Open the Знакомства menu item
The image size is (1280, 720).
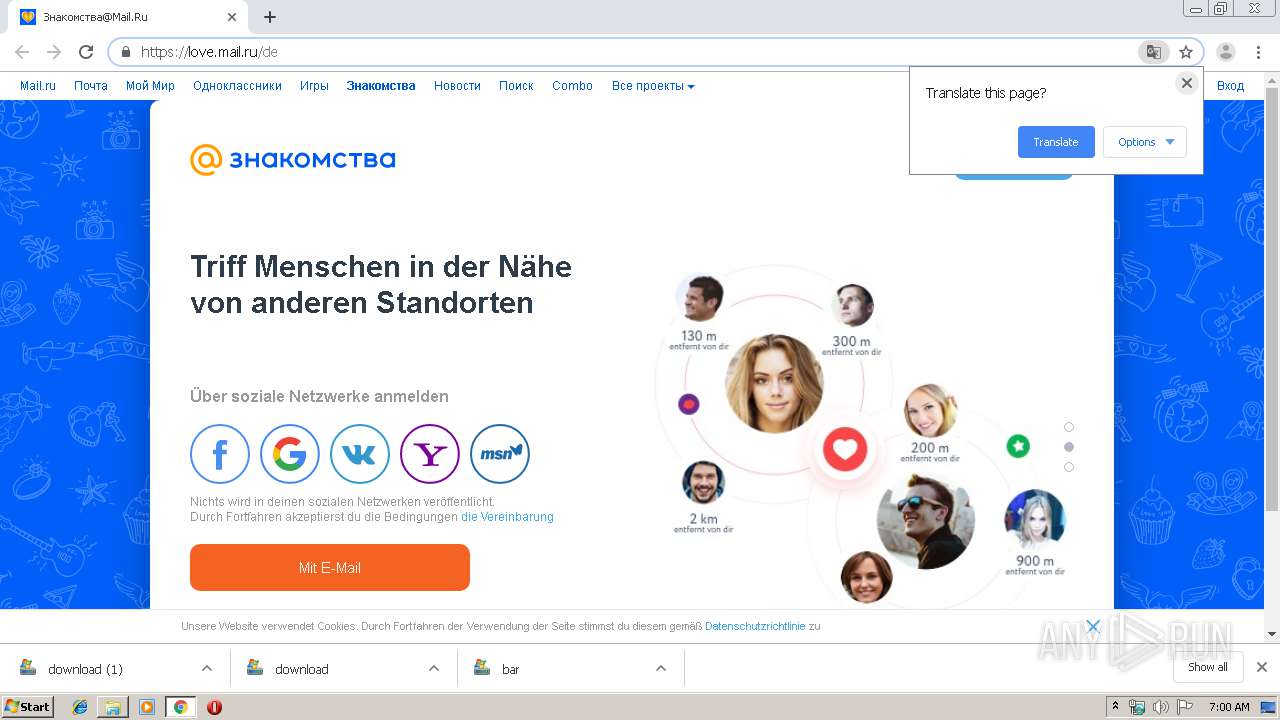point(381,86)
